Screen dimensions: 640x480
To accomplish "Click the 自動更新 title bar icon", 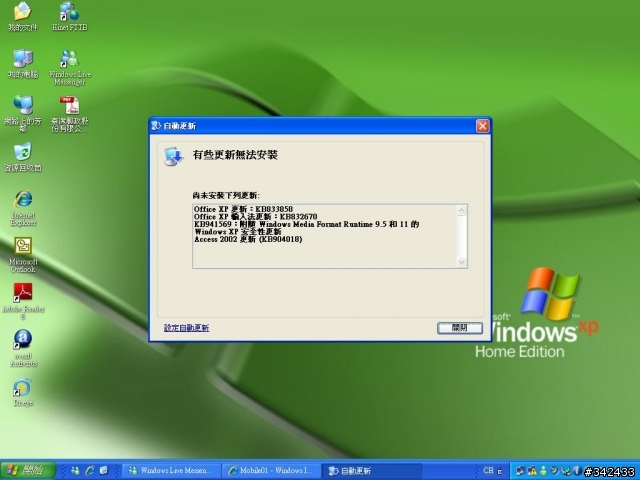I will point(156,126).
